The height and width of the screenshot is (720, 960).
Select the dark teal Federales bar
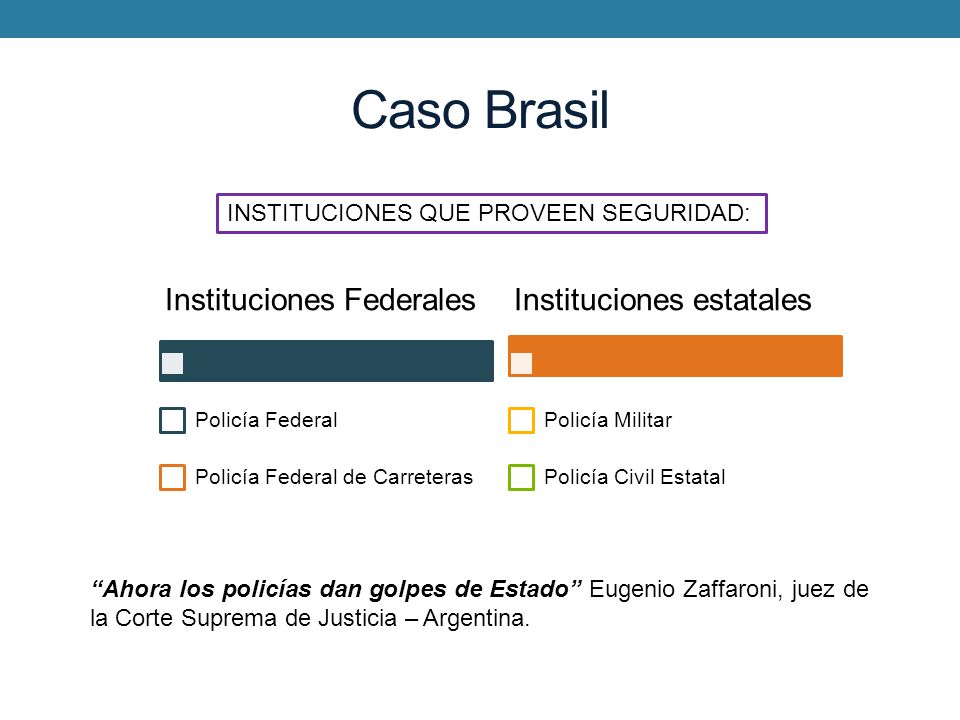click(x=326, y=361)
